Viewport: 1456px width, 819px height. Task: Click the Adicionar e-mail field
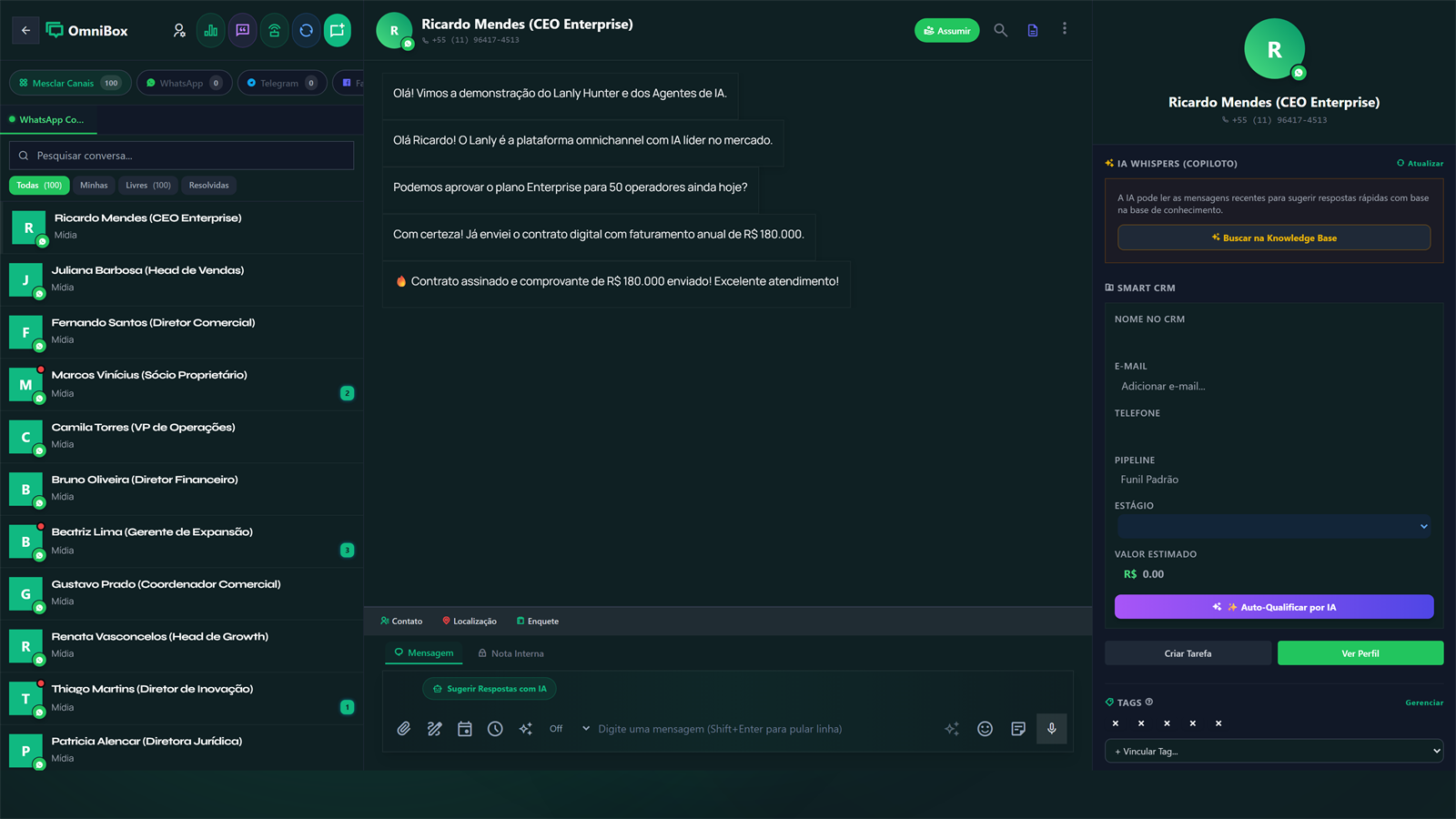pos(1274,387)
